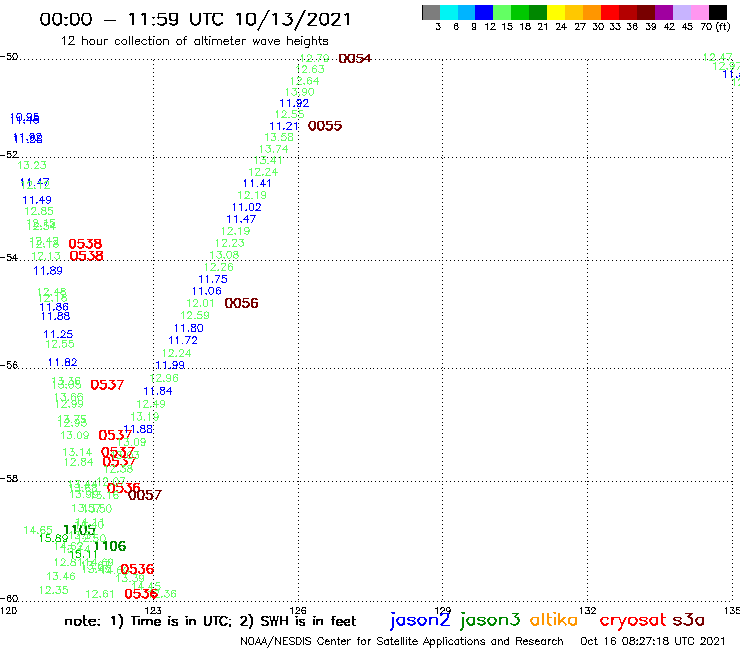Click wave height value '12.26'
Image resolution: width=740 pixels, height=650 pixels.
pos(219,267)
